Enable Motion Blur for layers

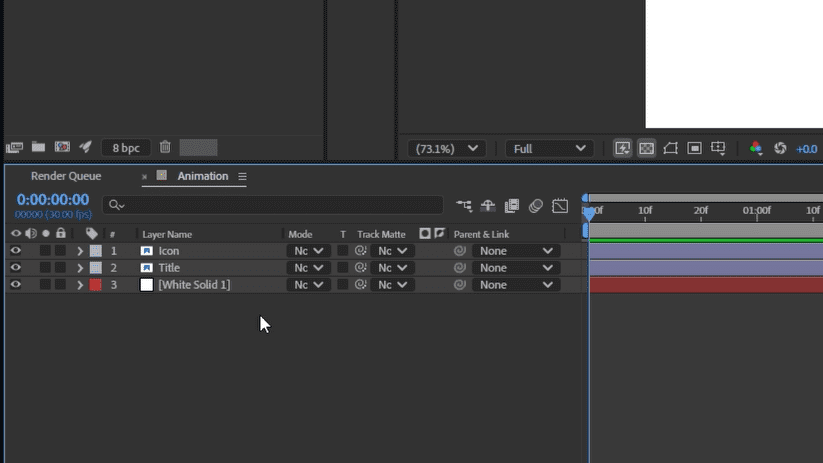pyautogui.click(x=535, y=206)
